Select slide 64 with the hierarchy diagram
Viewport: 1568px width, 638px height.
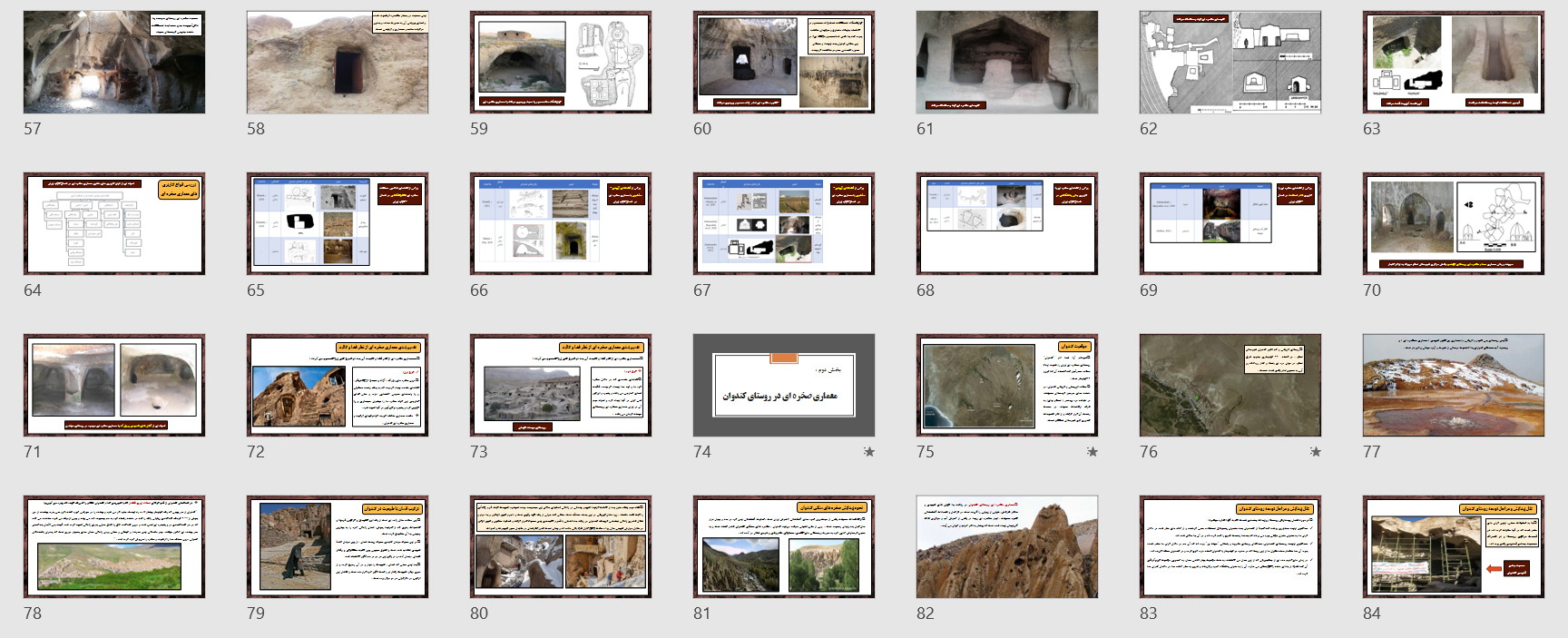click(x=114, y=224)
